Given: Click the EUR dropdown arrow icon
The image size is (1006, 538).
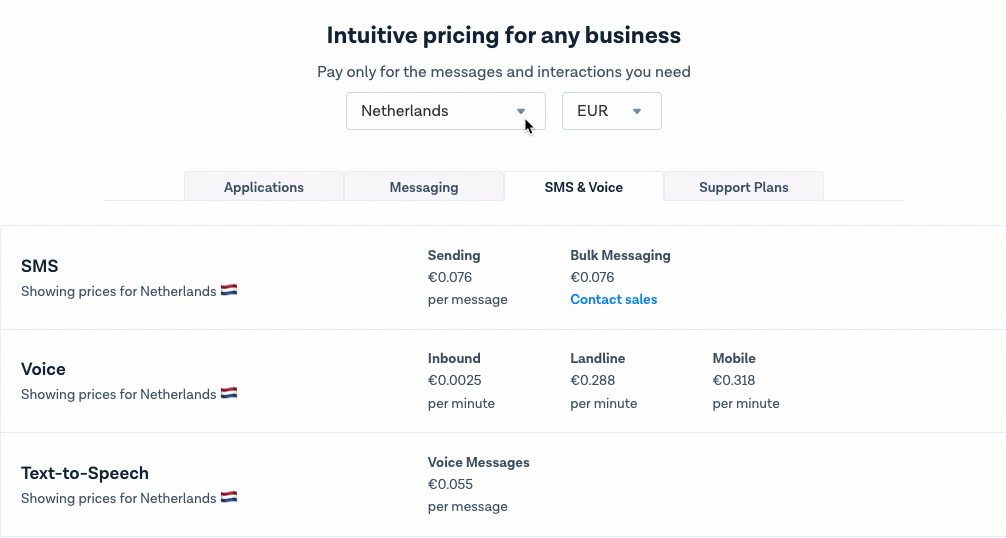Looking at the screenshot, I should tap(637, 111).
